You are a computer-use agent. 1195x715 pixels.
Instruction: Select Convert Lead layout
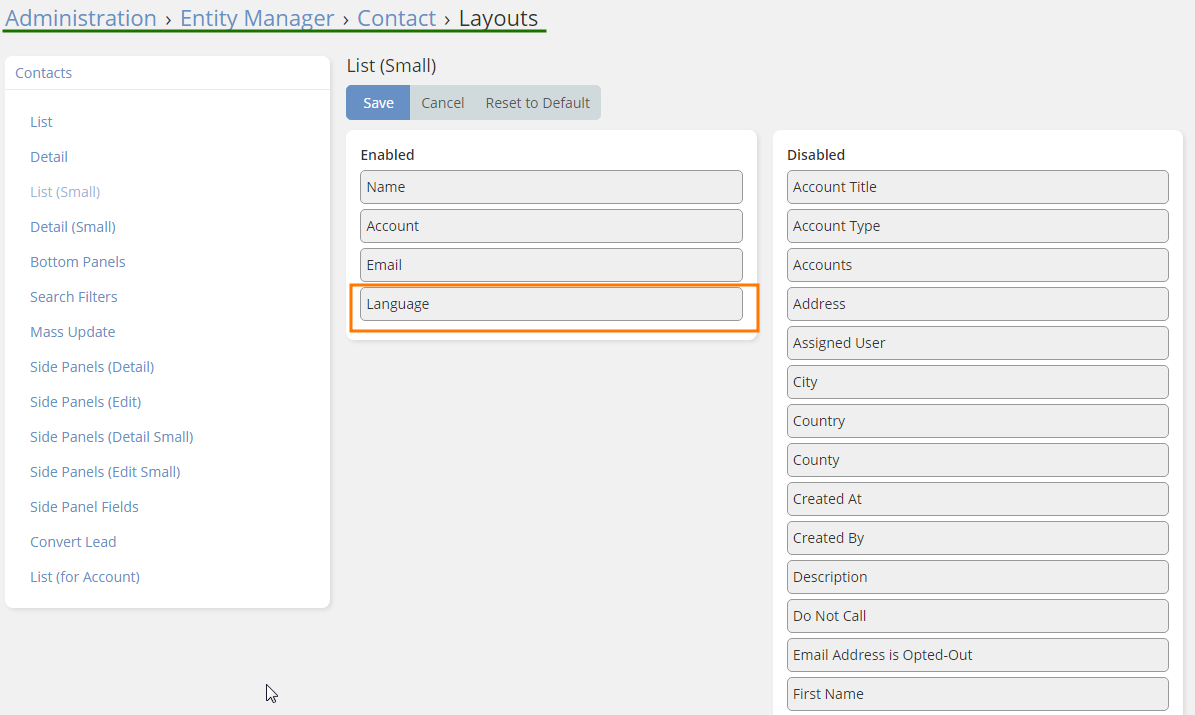pos(73,542)
